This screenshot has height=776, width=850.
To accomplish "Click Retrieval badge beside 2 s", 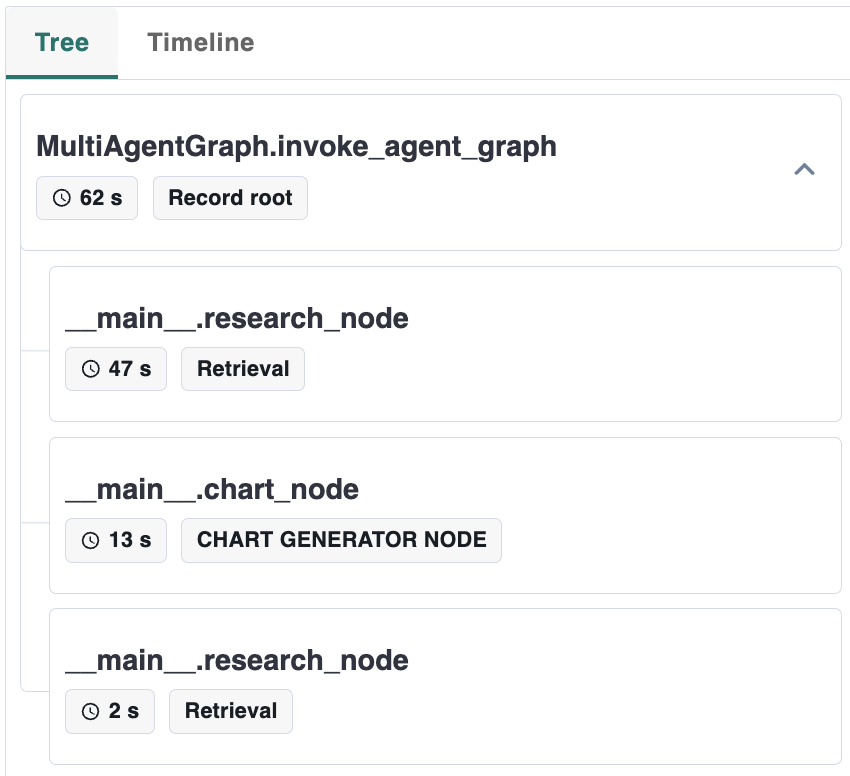I will (x=231, y=711).
